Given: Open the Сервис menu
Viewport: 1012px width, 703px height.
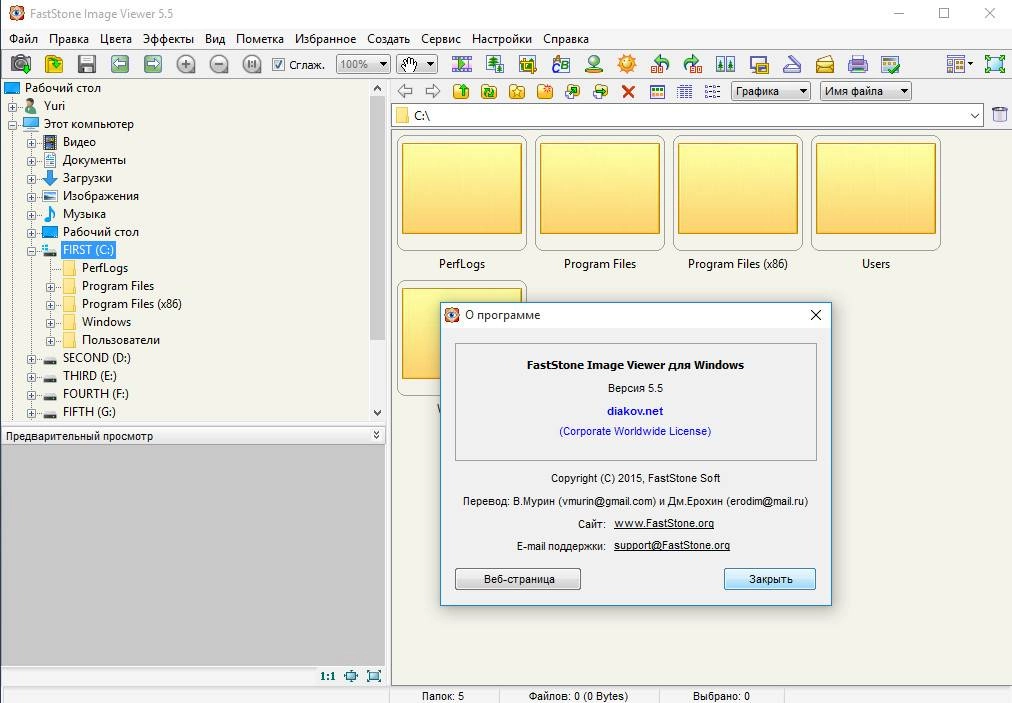Looking at the screenshot, I should point(441,39).
